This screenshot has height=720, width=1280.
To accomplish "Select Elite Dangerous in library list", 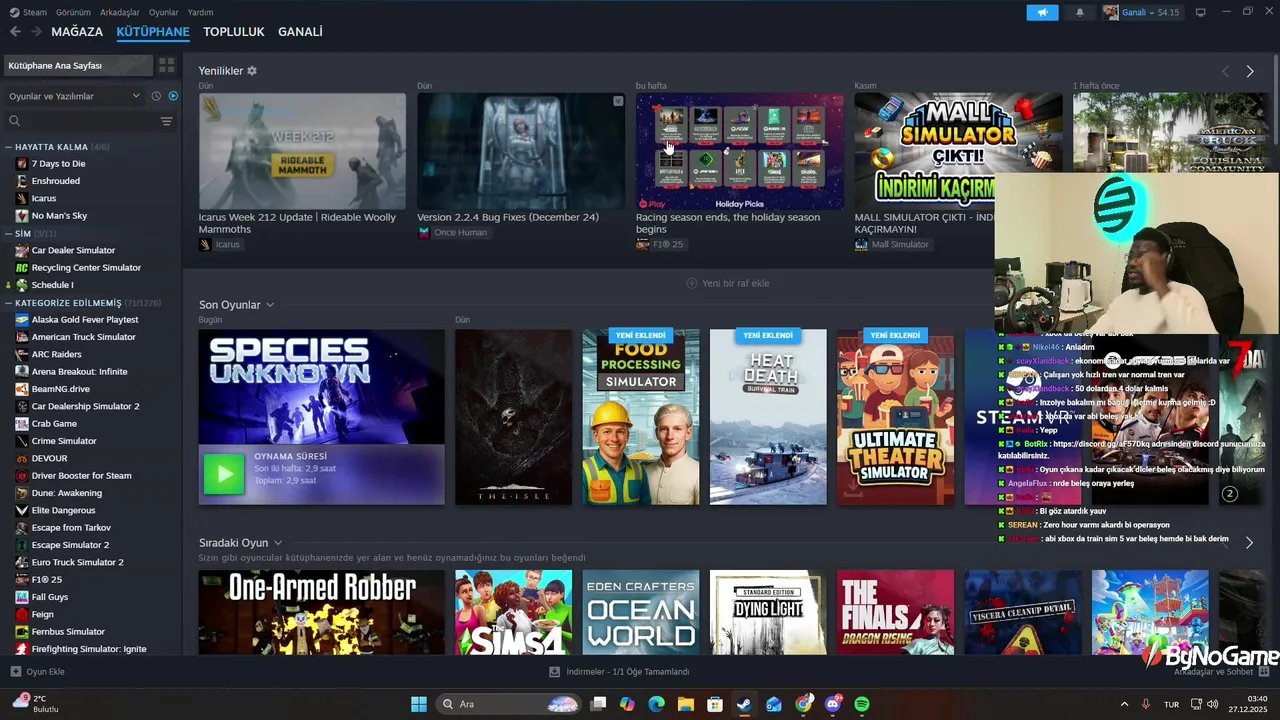I will [x=63, y=510].
